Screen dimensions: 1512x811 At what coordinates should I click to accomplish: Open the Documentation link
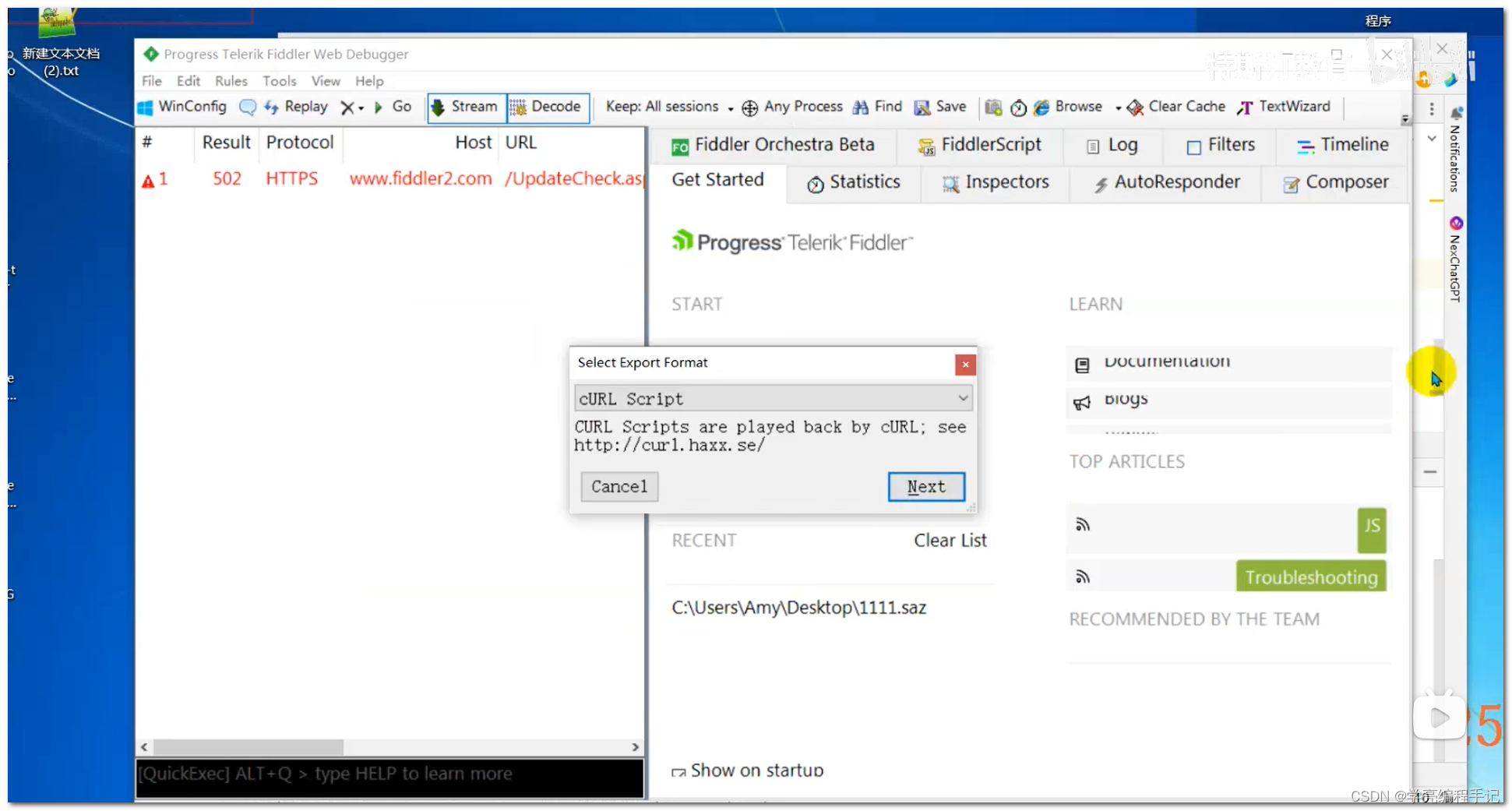coord(1167,362)
